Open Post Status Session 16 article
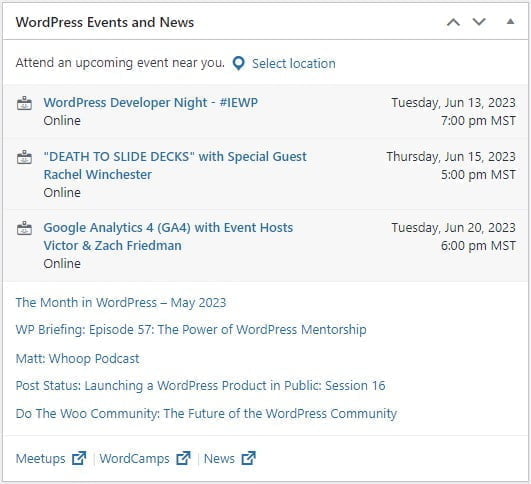This screenshot has height=484, width=531. pos(200,385)
